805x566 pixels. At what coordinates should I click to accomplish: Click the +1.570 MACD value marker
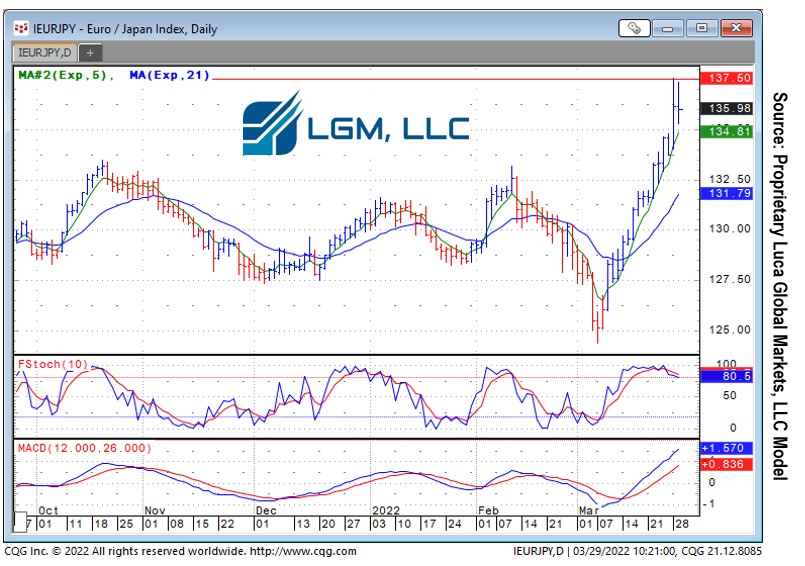(x=726, y=448)
